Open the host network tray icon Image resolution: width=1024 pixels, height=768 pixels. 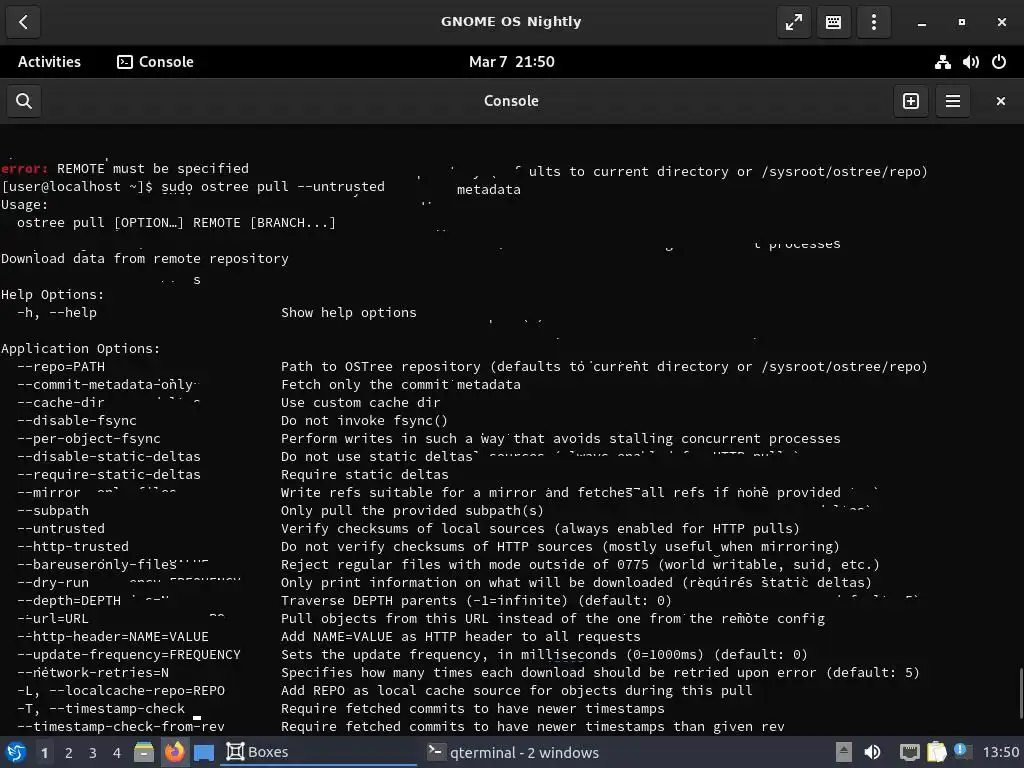coord(909,752)
